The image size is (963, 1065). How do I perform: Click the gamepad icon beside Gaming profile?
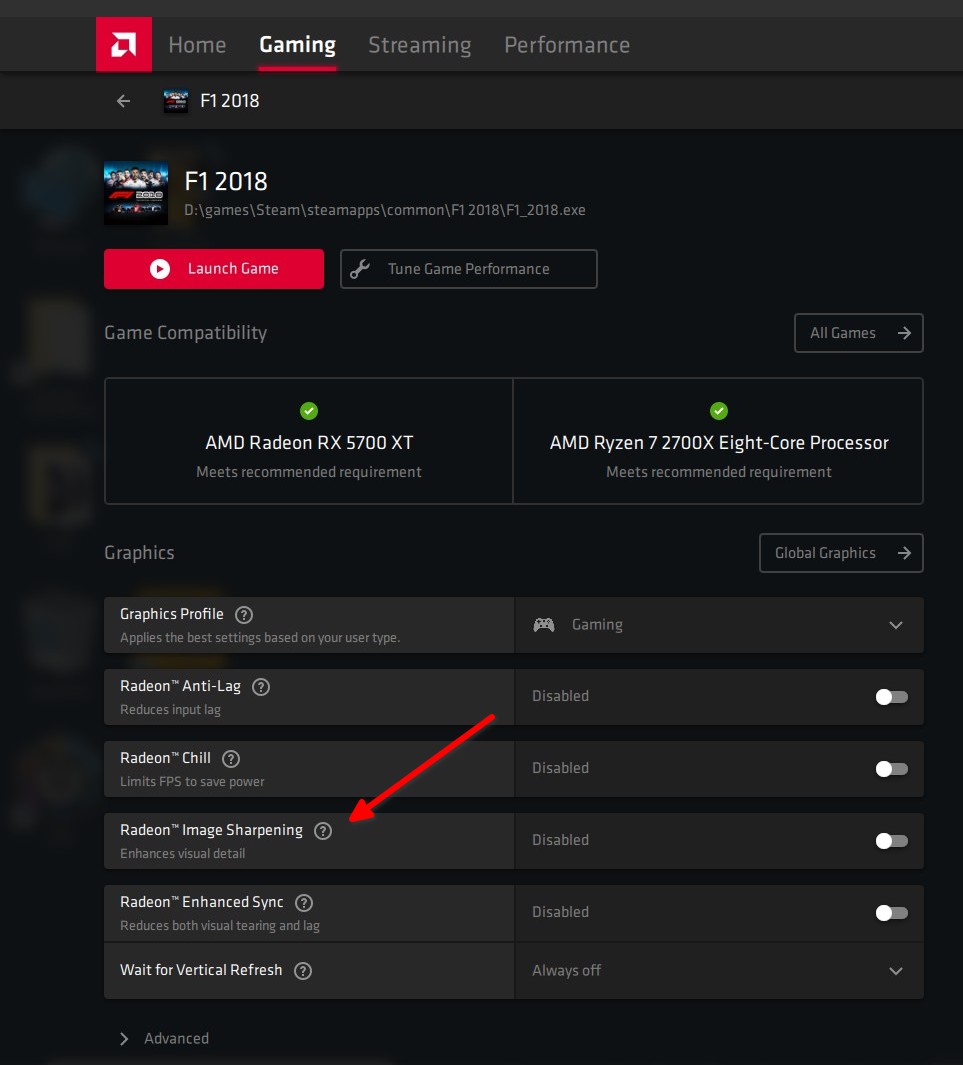(544, 624)
